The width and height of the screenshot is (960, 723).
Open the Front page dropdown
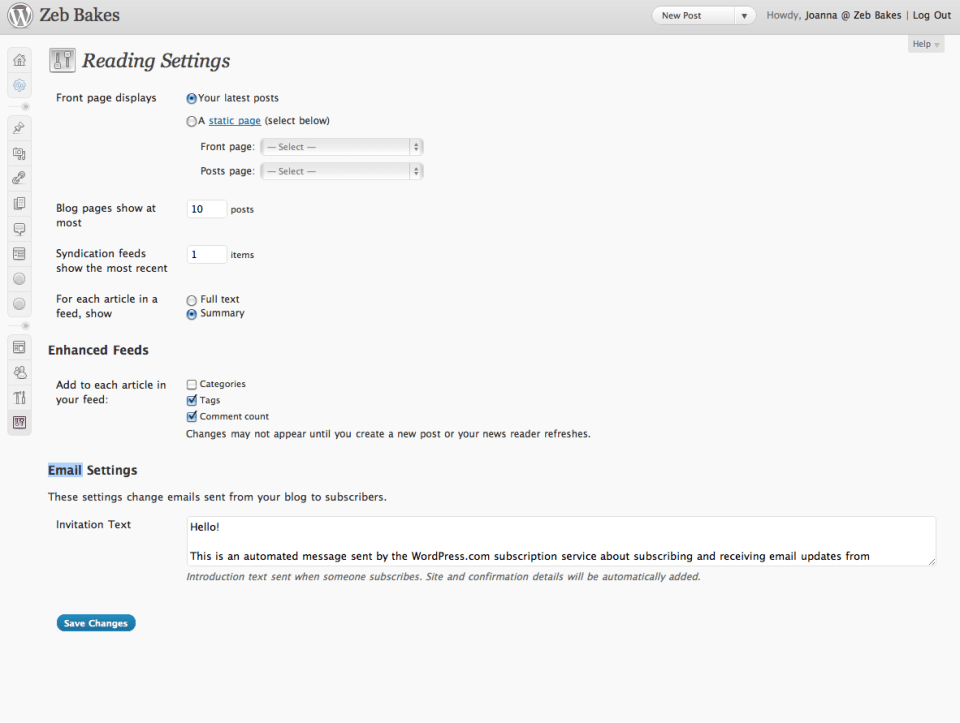click(341, 147)
